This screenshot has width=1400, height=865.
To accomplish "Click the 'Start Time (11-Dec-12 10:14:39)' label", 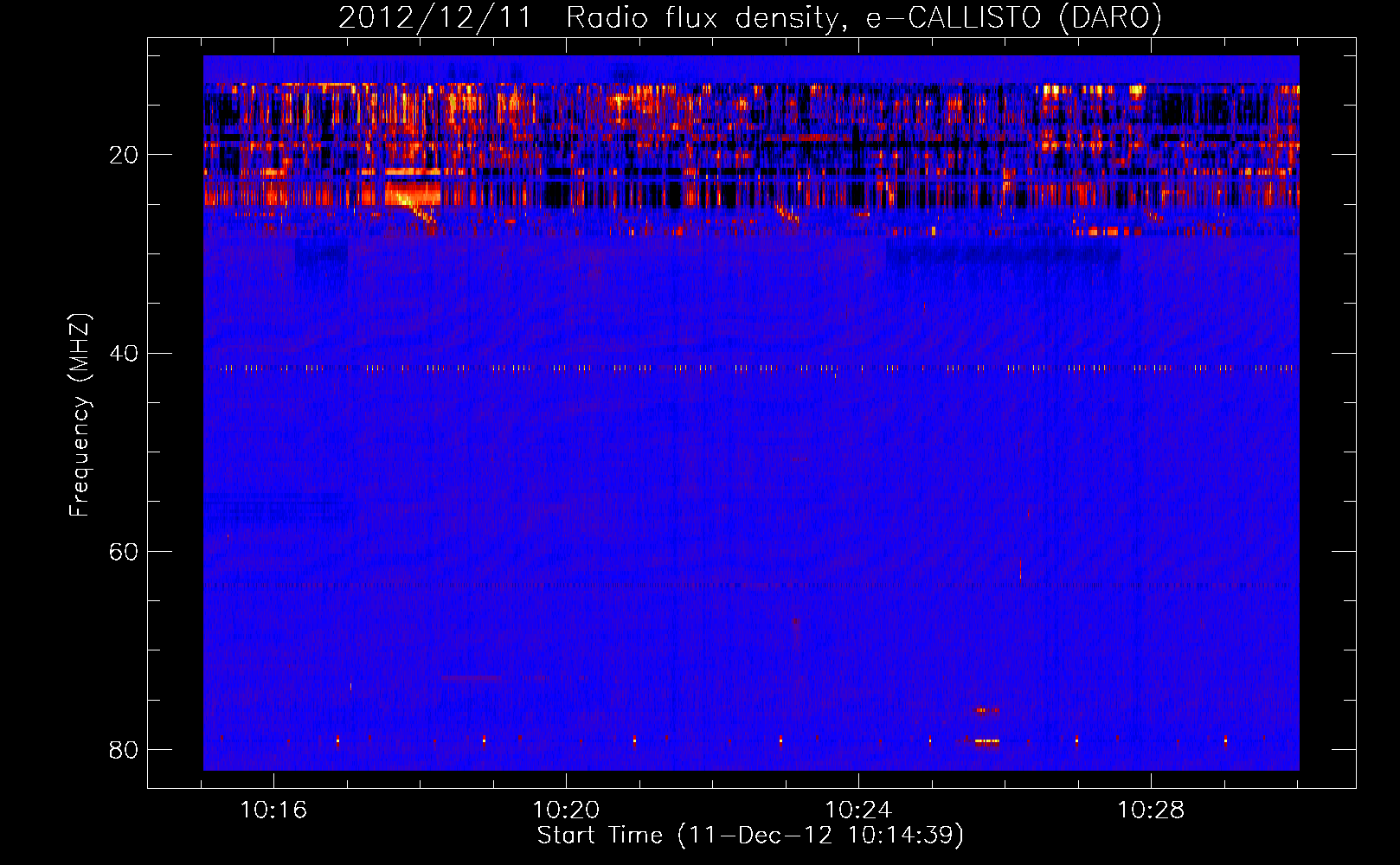I will [750, 836].
